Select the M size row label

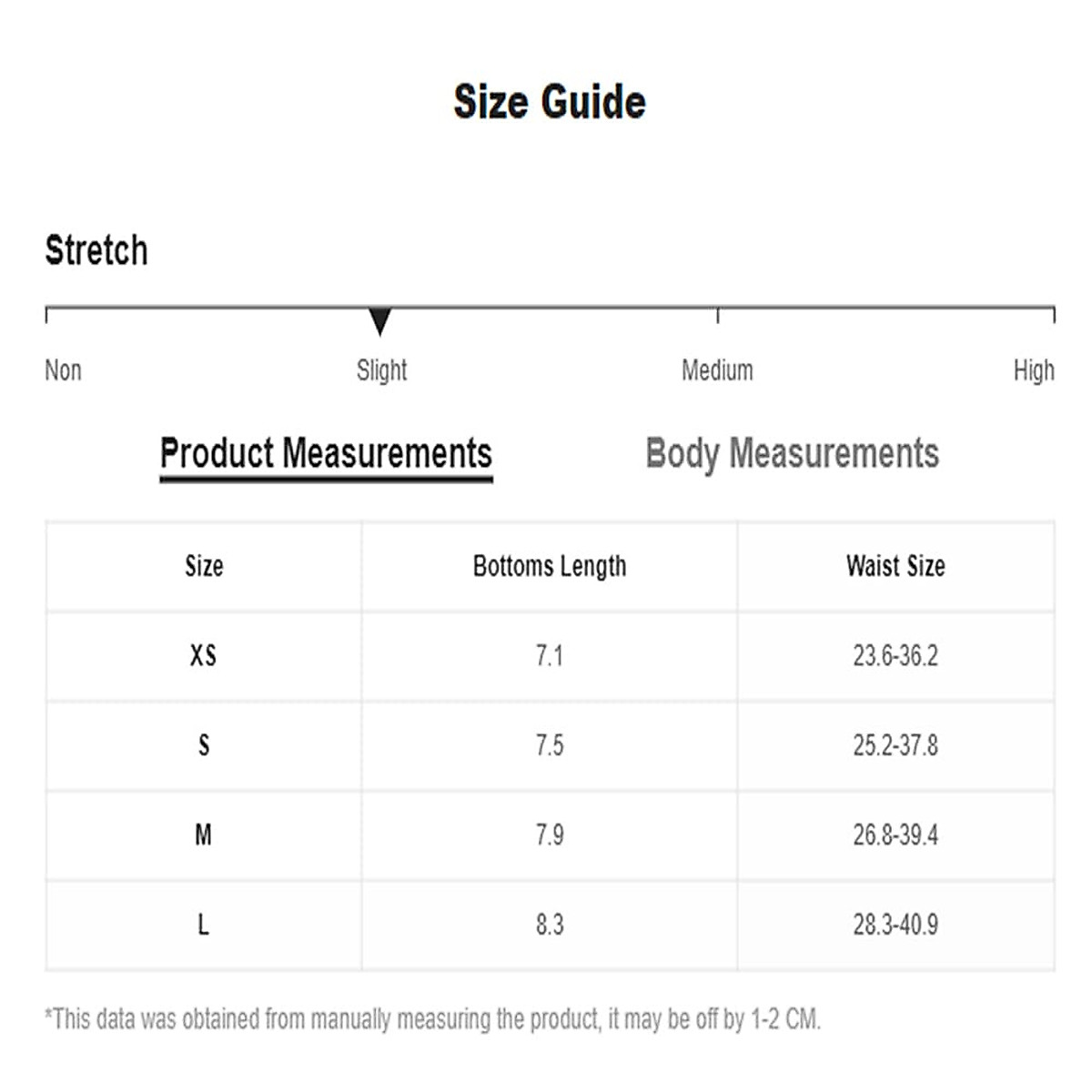click(204, 834)
